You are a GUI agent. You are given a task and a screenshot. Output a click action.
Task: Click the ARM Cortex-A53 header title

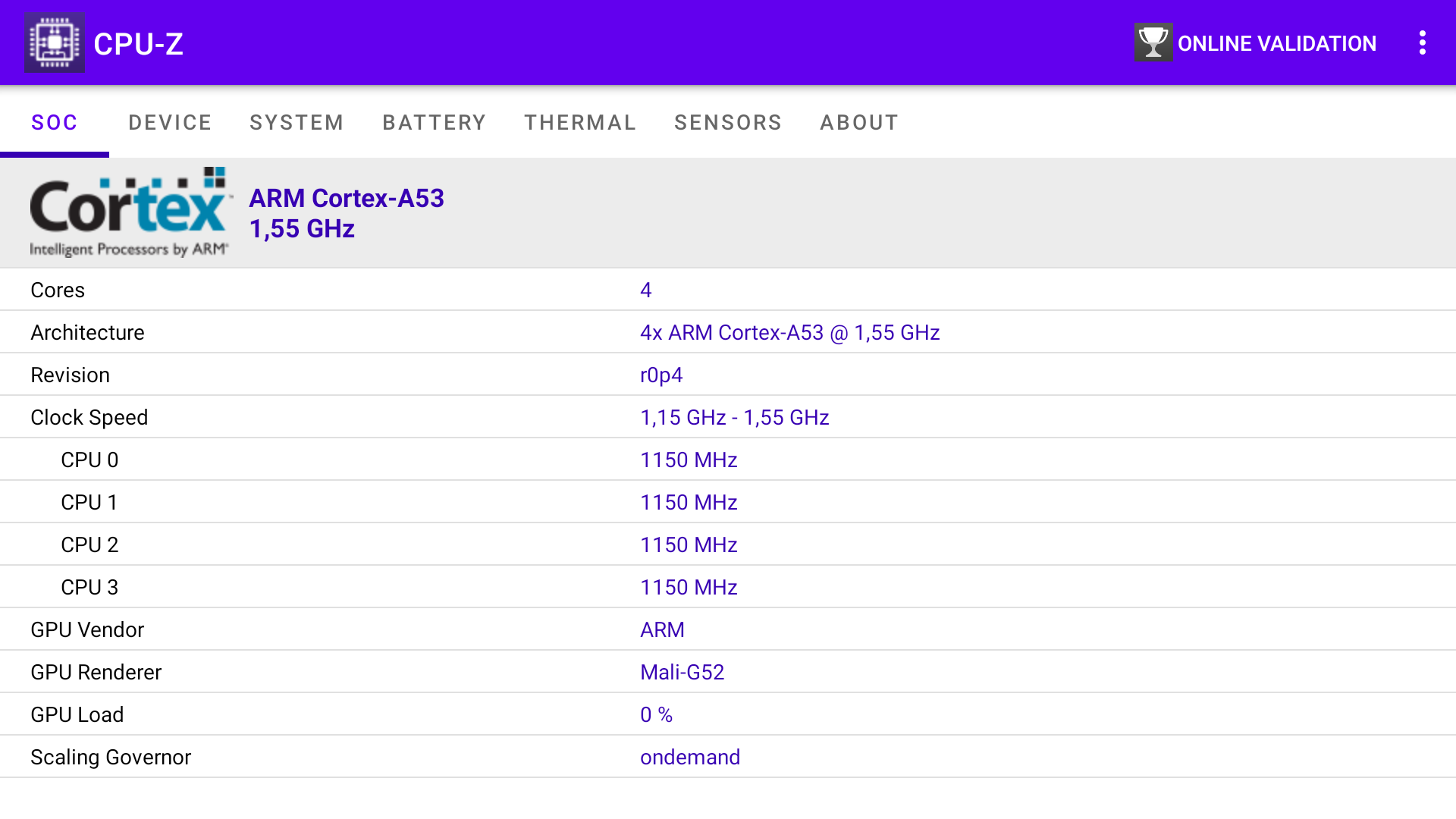347,198
